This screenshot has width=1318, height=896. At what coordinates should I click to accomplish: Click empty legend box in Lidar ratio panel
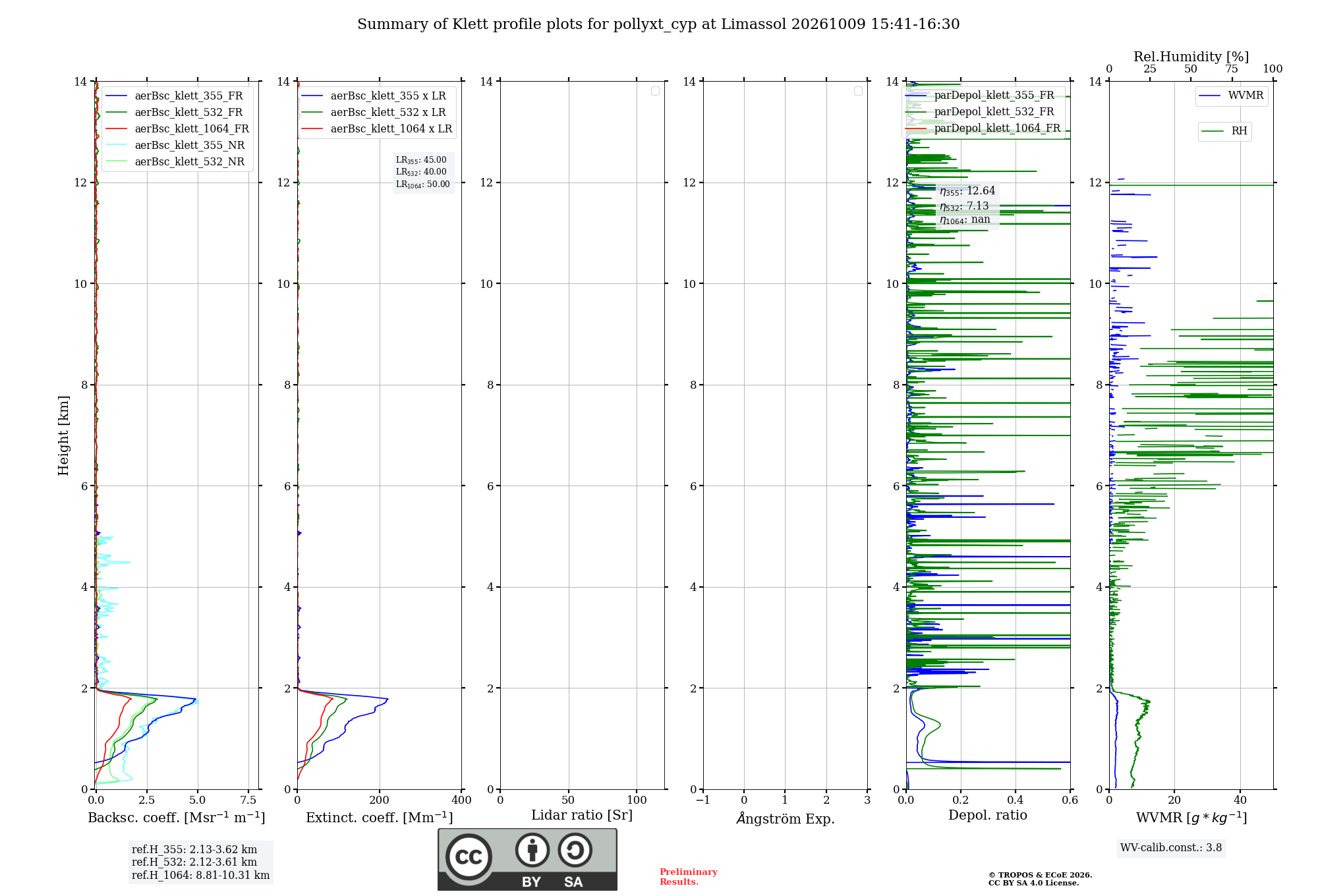[x=655, y=91]
